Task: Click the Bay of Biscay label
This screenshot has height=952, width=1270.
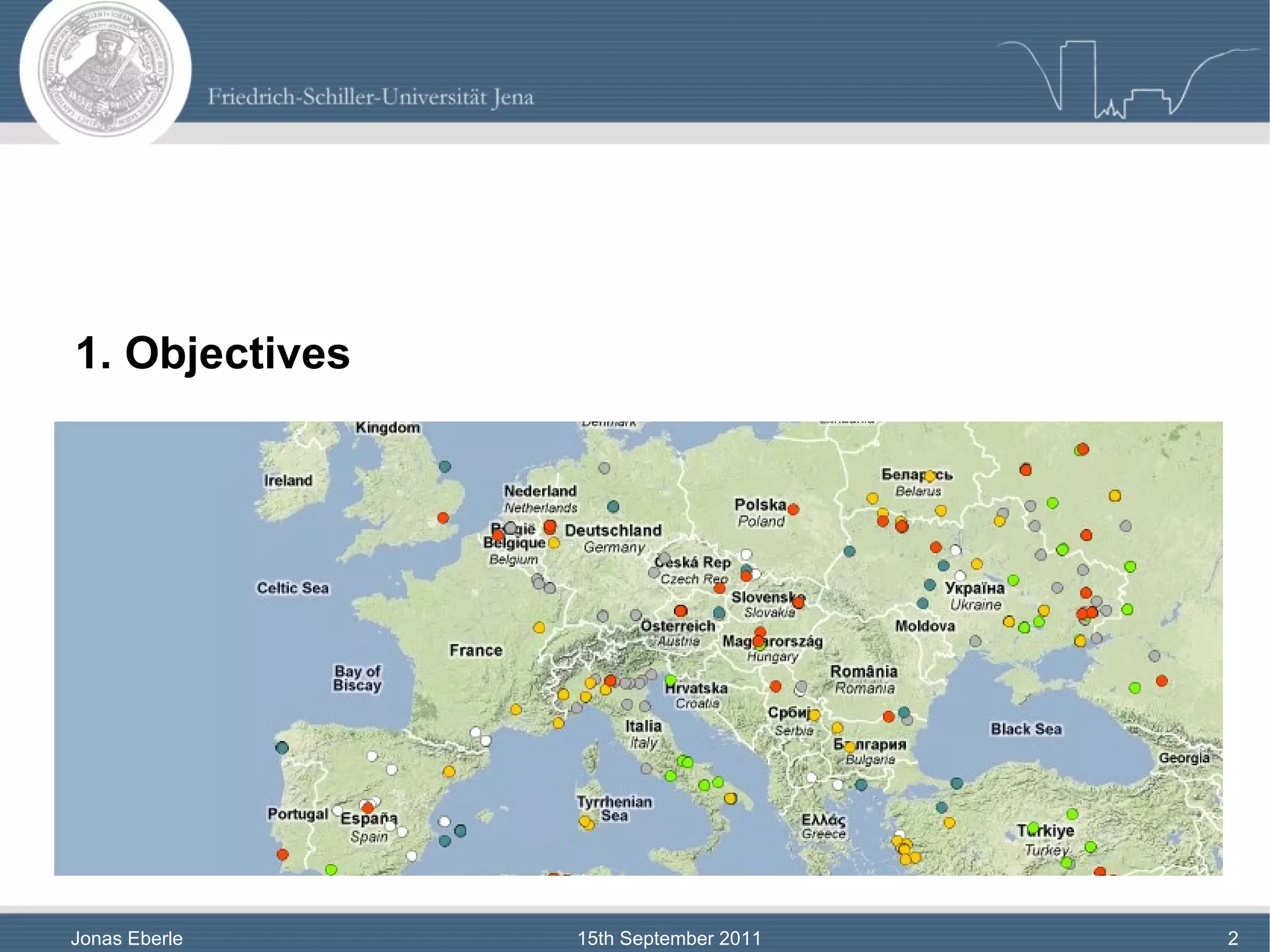Action: pos(357,678)
